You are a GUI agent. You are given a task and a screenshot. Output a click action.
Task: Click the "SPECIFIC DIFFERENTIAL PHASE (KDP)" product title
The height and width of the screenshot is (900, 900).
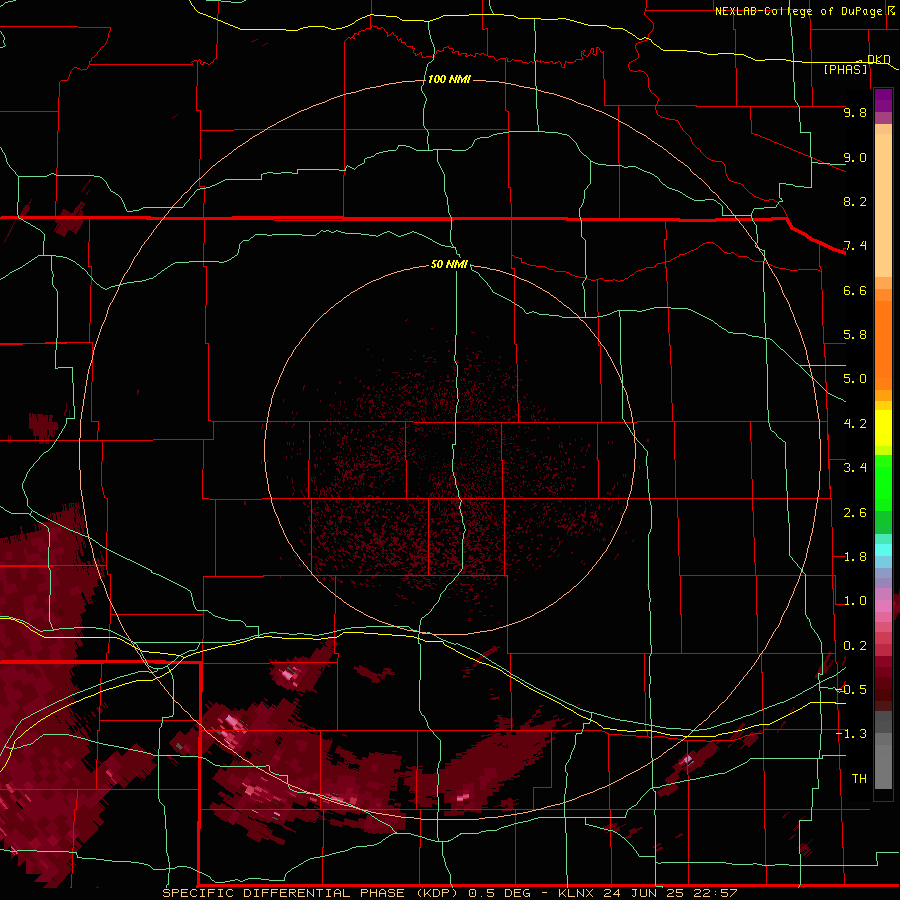tap(309, 893)
